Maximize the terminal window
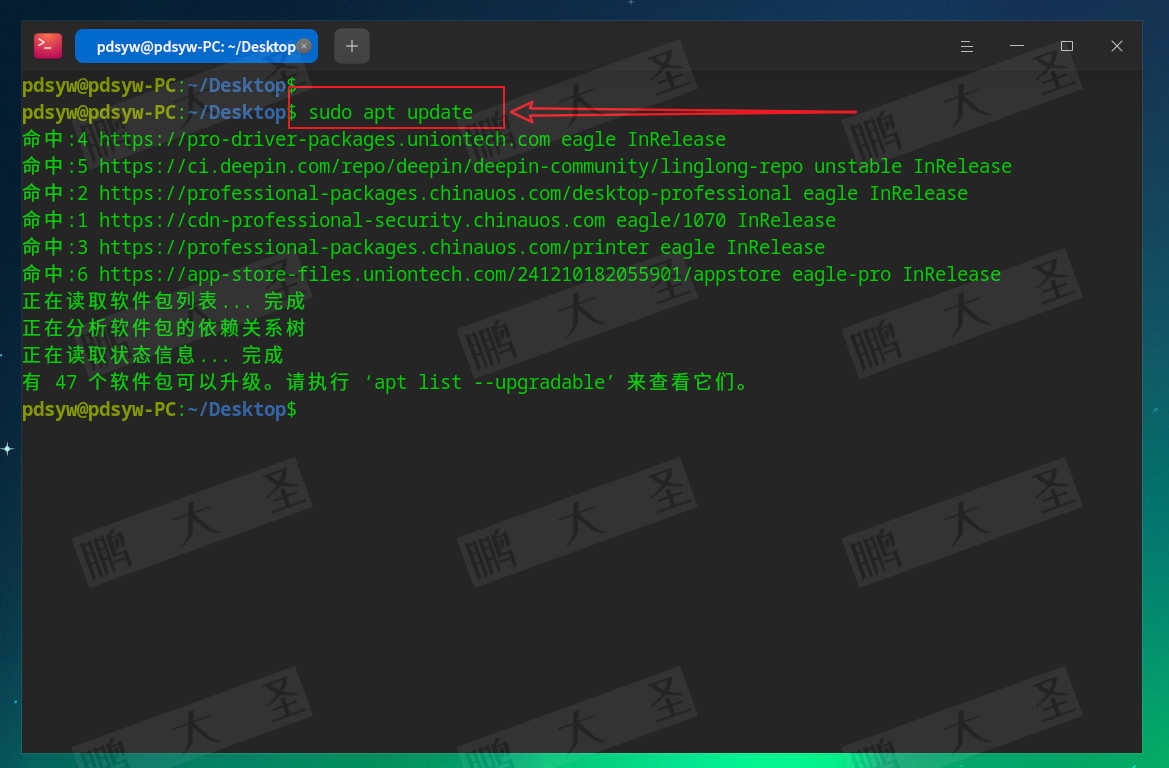The image size is (1169, 768). [x=1066, y=46]
